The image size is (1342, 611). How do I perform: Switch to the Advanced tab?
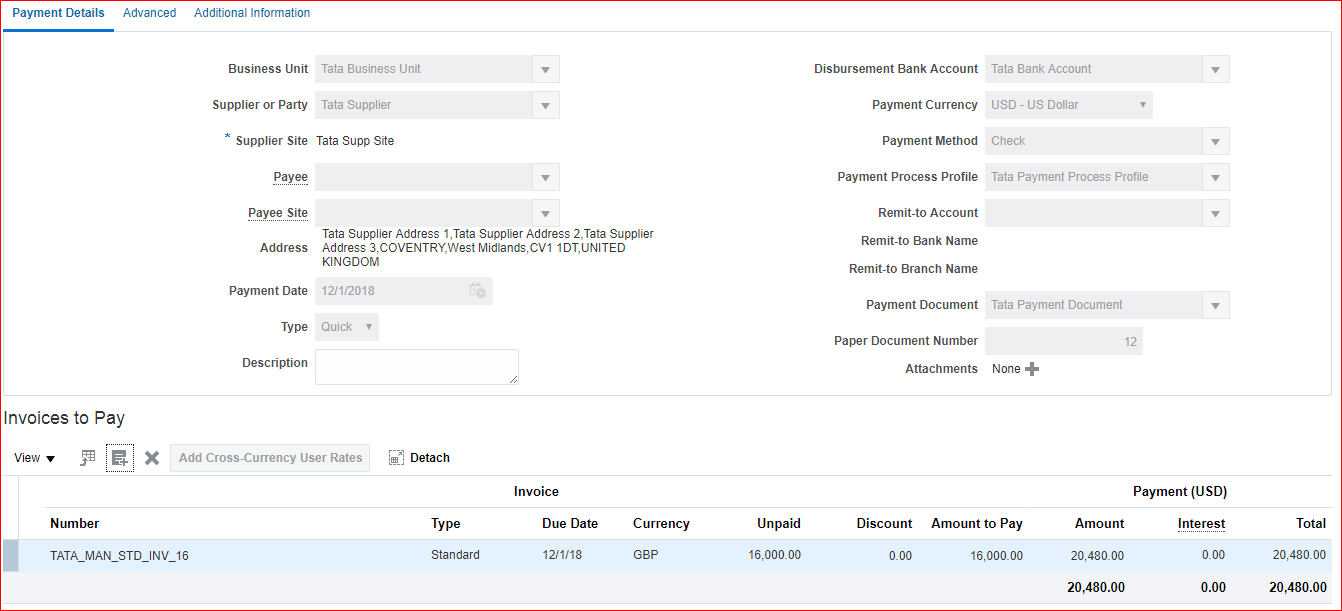tap(149, 13)
